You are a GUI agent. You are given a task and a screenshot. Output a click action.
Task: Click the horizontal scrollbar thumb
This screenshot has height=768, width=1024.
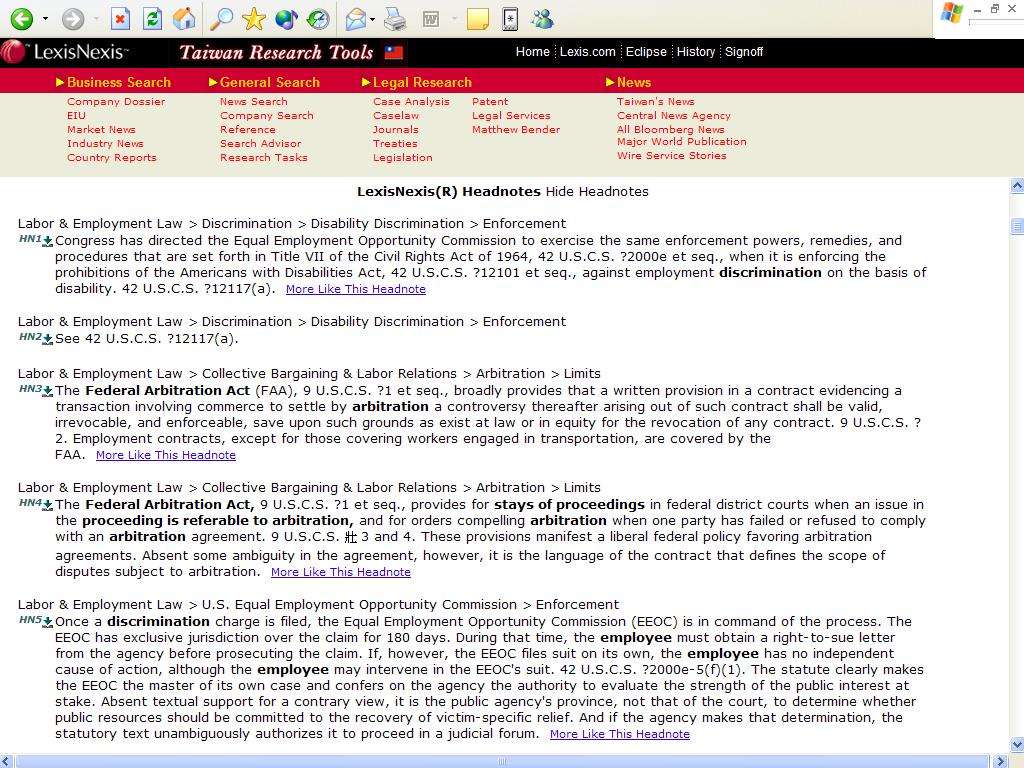(502, 761)
